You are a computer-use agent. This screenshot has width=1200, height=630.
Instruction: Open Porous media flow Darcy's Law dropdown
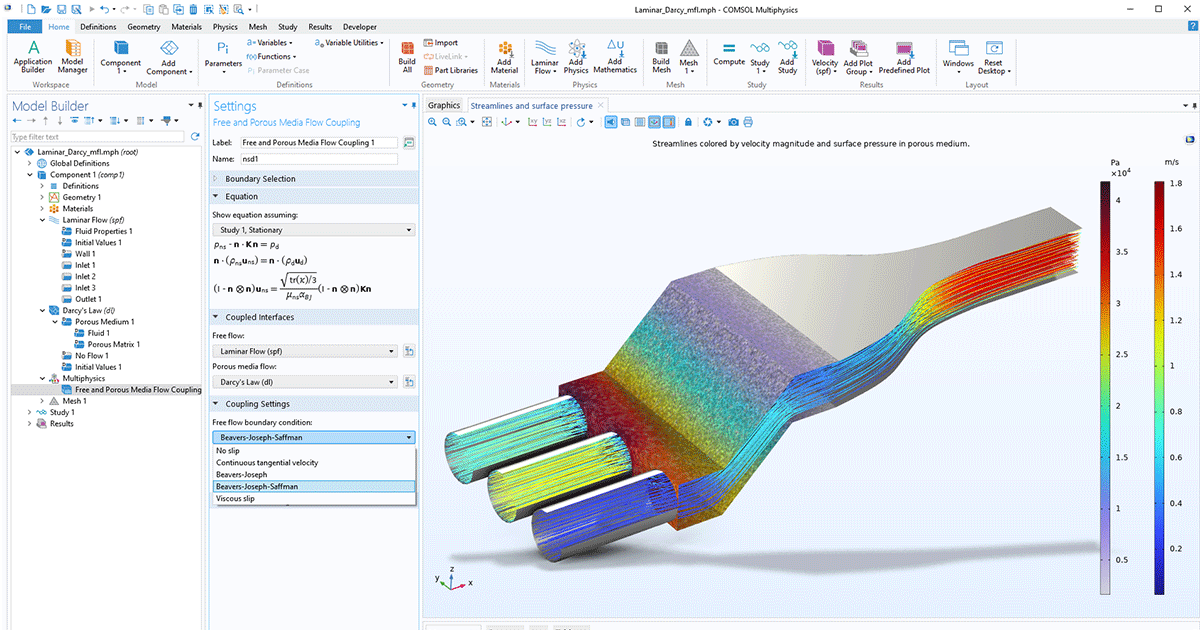pos(305,382)
